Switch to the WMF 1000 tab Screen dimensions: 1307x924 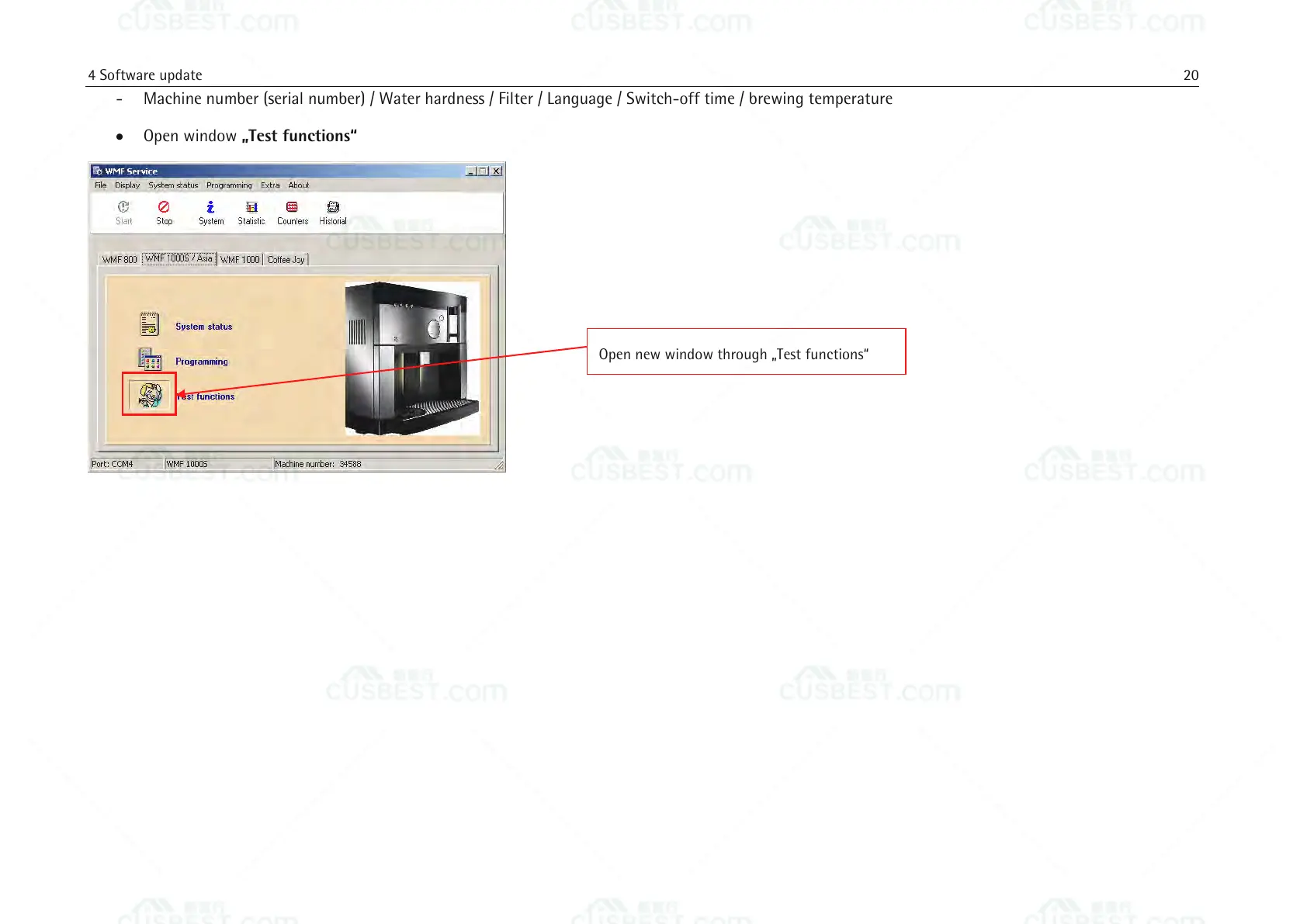coord(240,260)
